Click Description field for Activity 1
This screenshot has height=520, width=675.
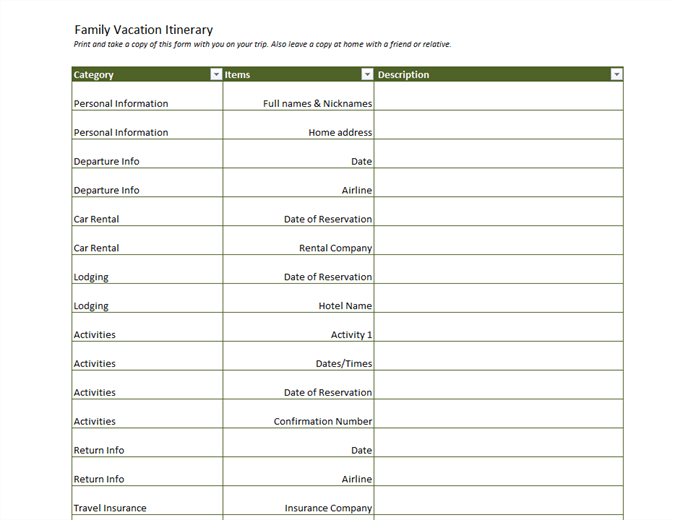pos(499,327)
